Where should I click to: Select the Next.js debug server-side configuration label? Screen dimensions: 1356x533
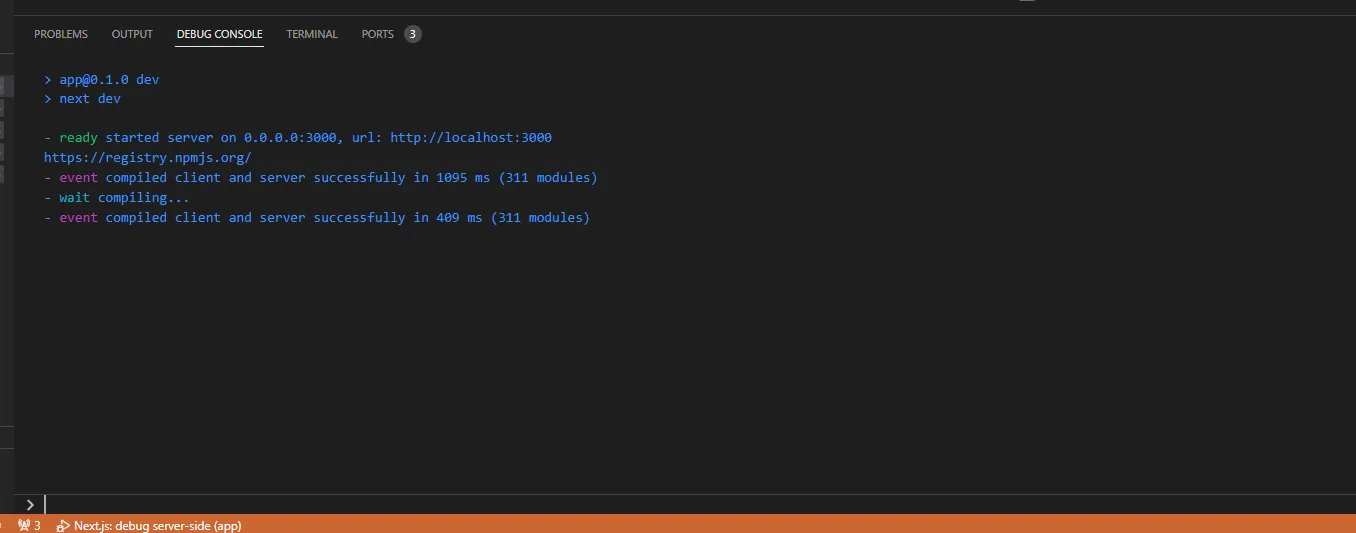(157, 525)
